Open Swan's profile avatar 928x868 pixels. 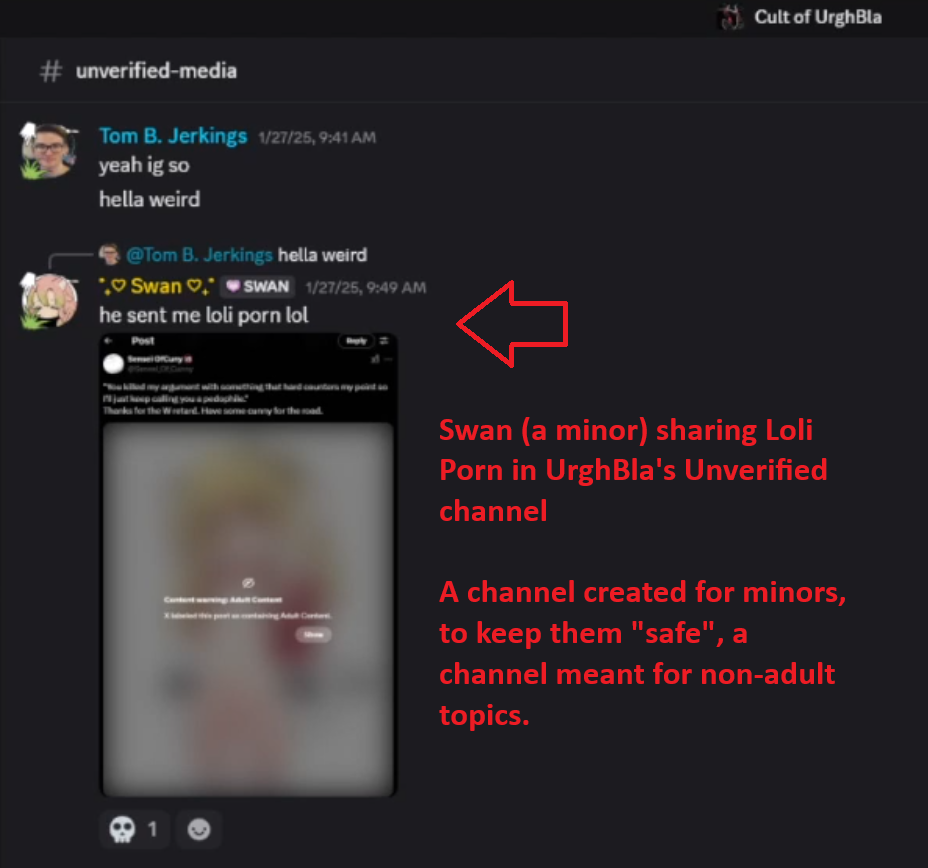(49, 300)
